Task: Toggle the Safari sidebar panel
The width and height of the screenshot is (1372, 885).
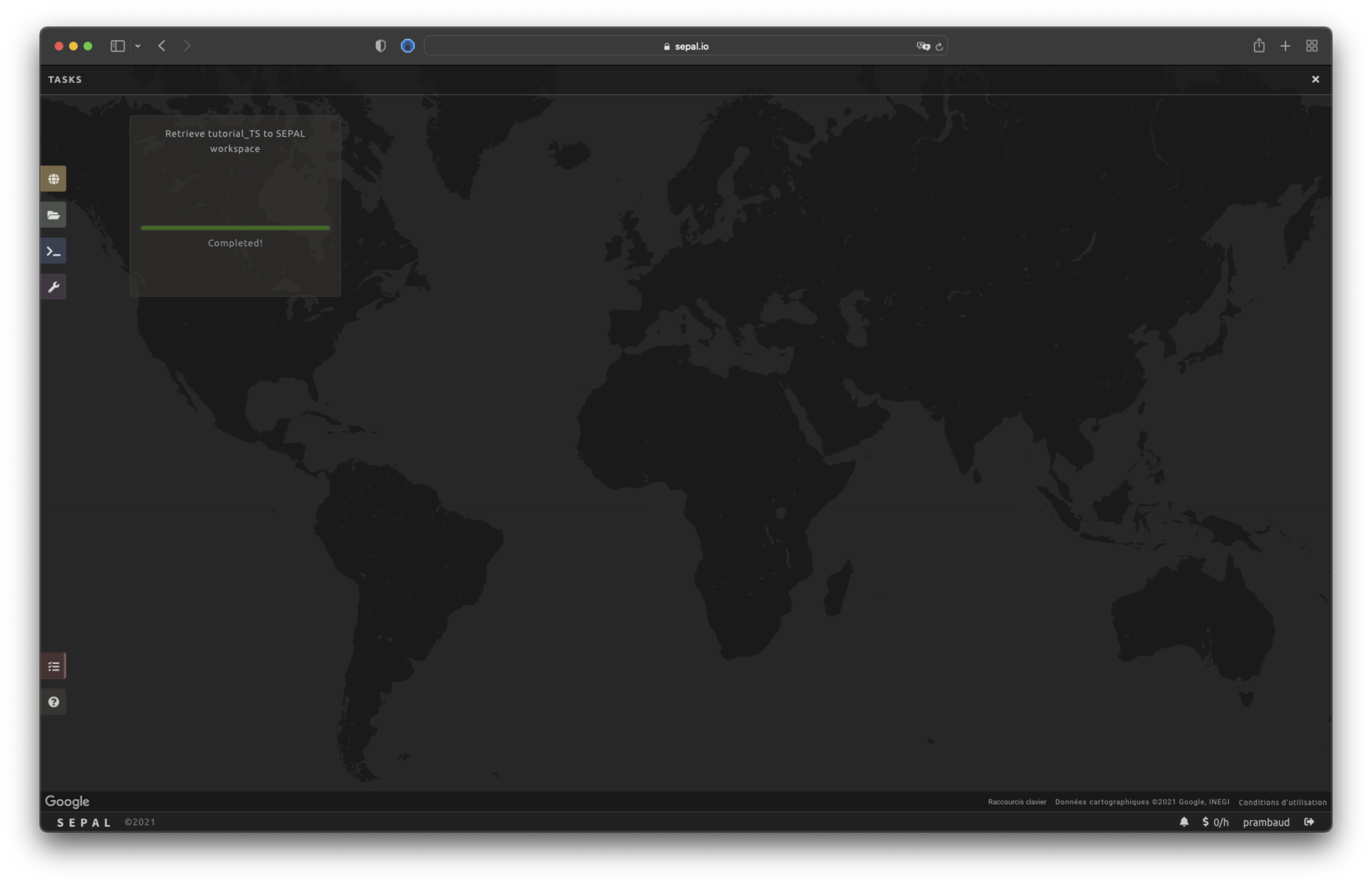Action: (x=117, y=46)
